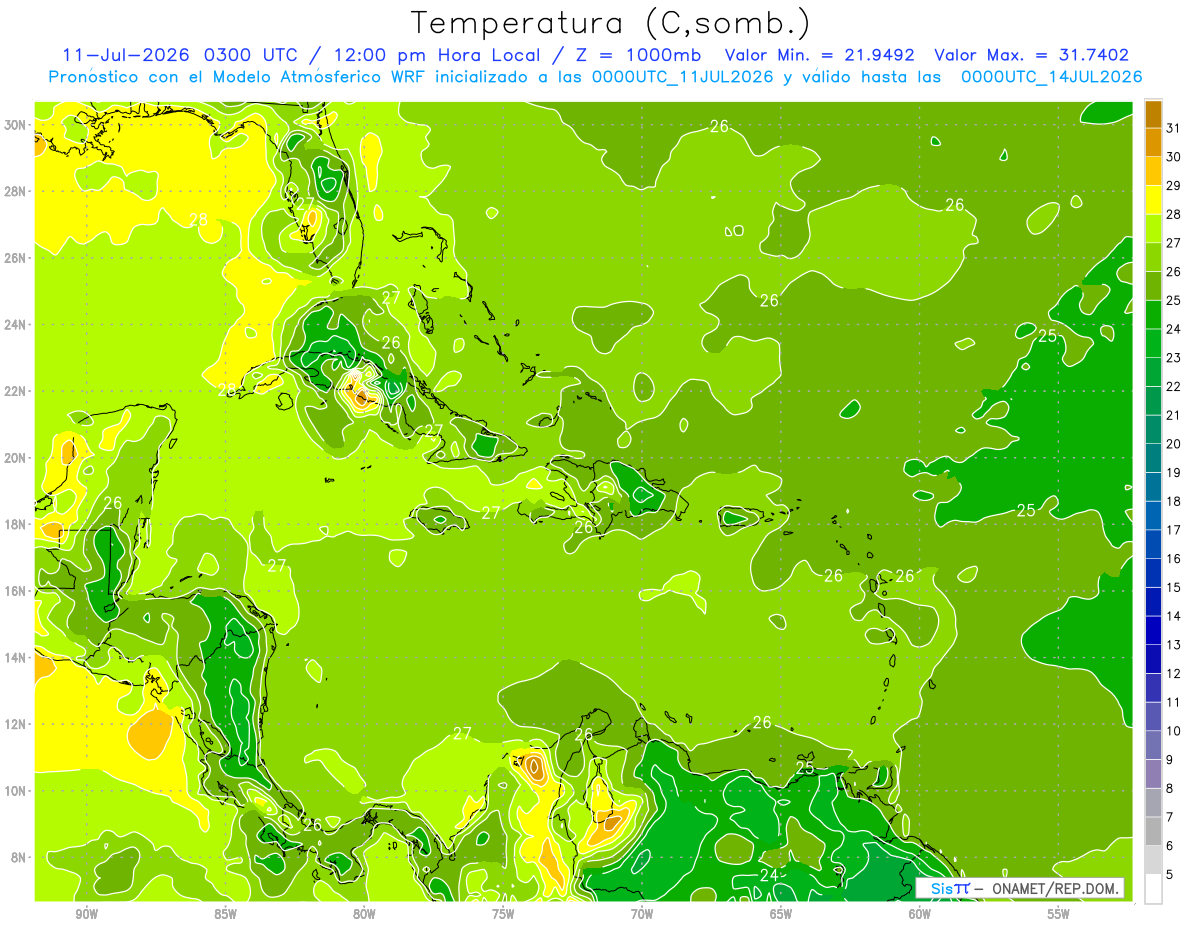Click the '65W' longitude axis label

pyautogui.click(x=781, y=914)
